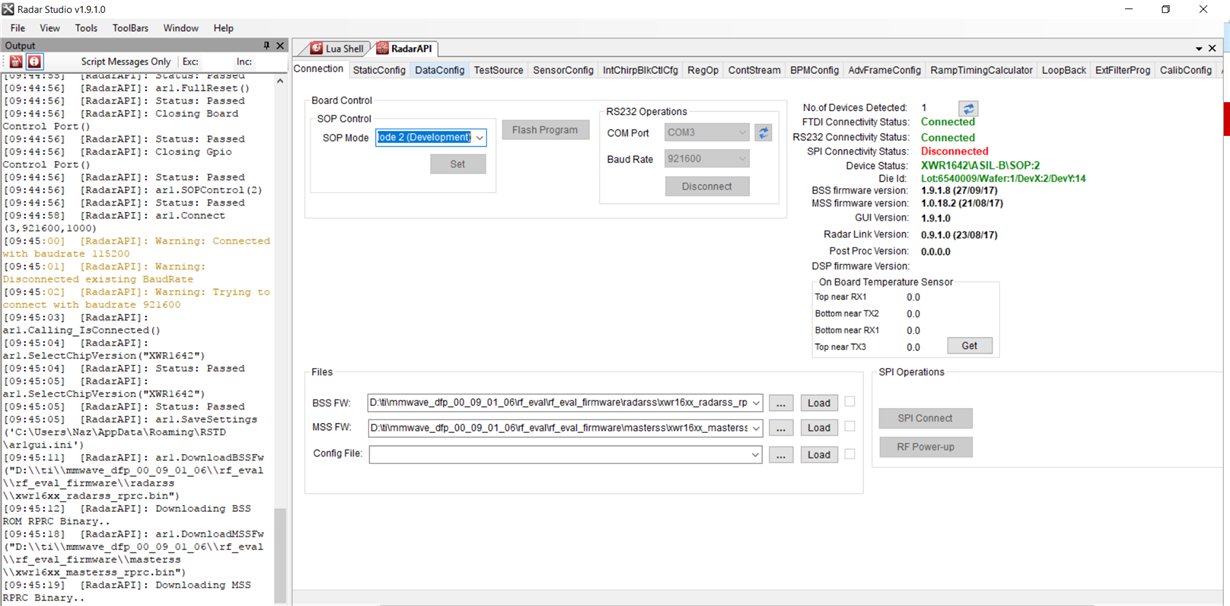Toggle the BSS FW checkbox
Image resolution: width=1230 pixels, height=606 pixels.
click(850, 402)
